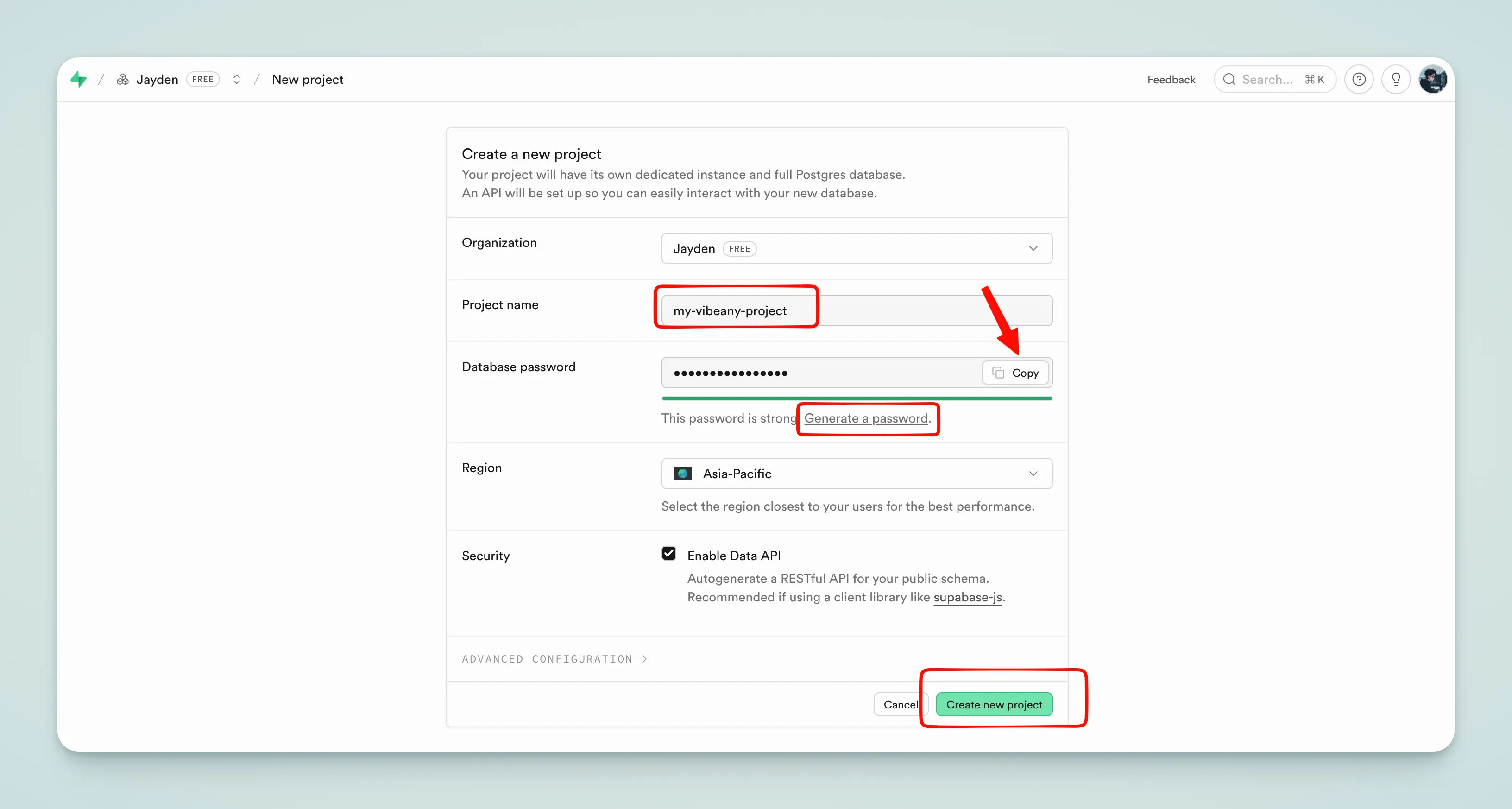Click the Jayden breadcrumb item
The height and width of the screenshot is (809, 1512).
[x=157, y=79]
